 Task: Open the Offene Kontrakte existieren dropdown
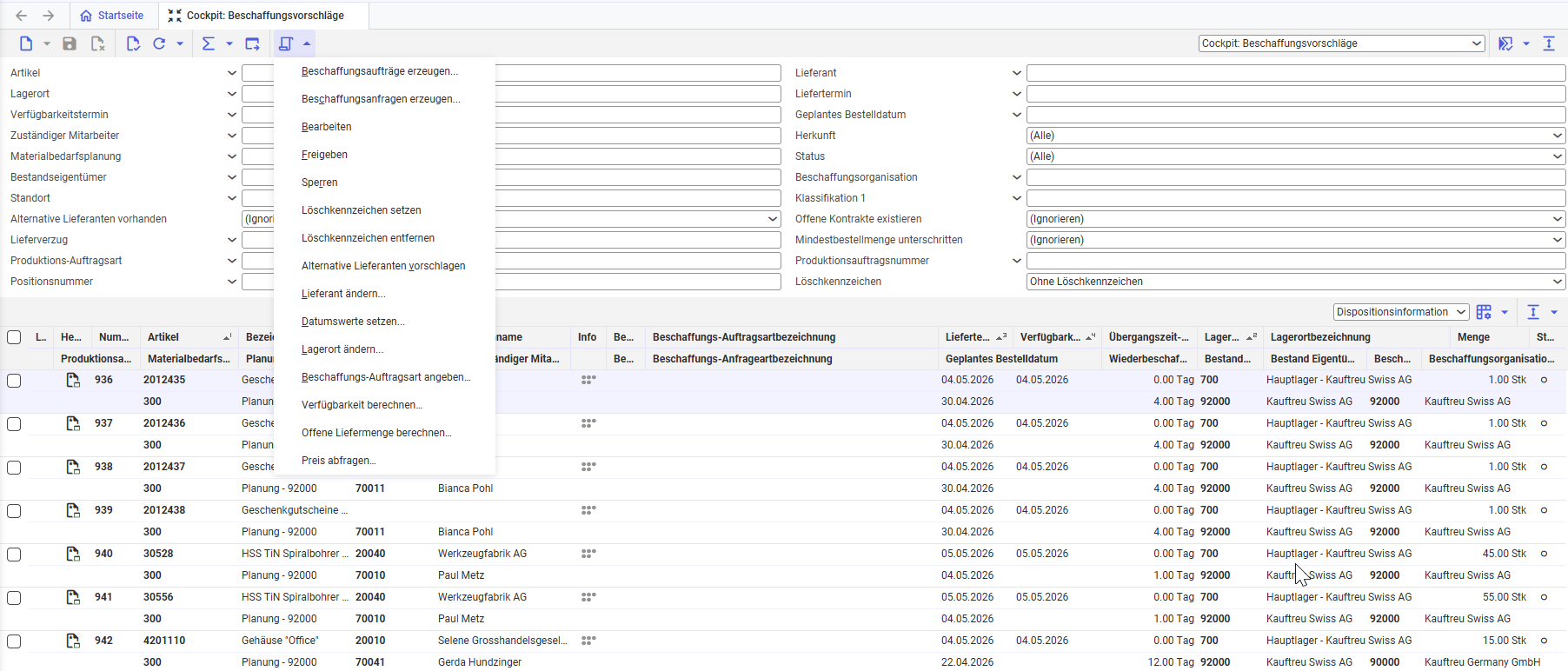pyautogui.click(x=1295, y=219)
